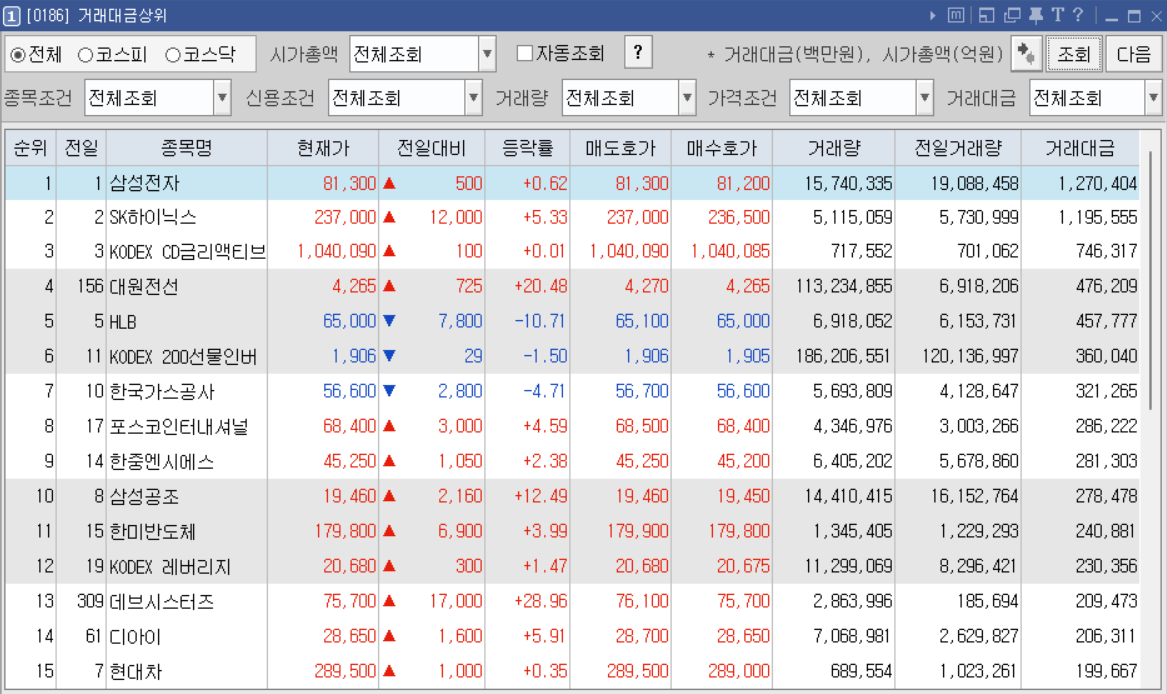Viewport: 1167px width, 694px height.
Task: Click the volume 186,206,551 cell
Action: [843, 357]
